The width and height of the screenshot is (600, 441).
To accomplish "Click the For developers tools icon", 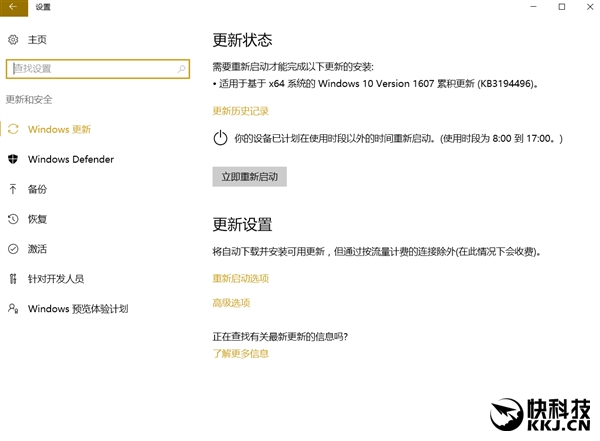I will point(13,279).
